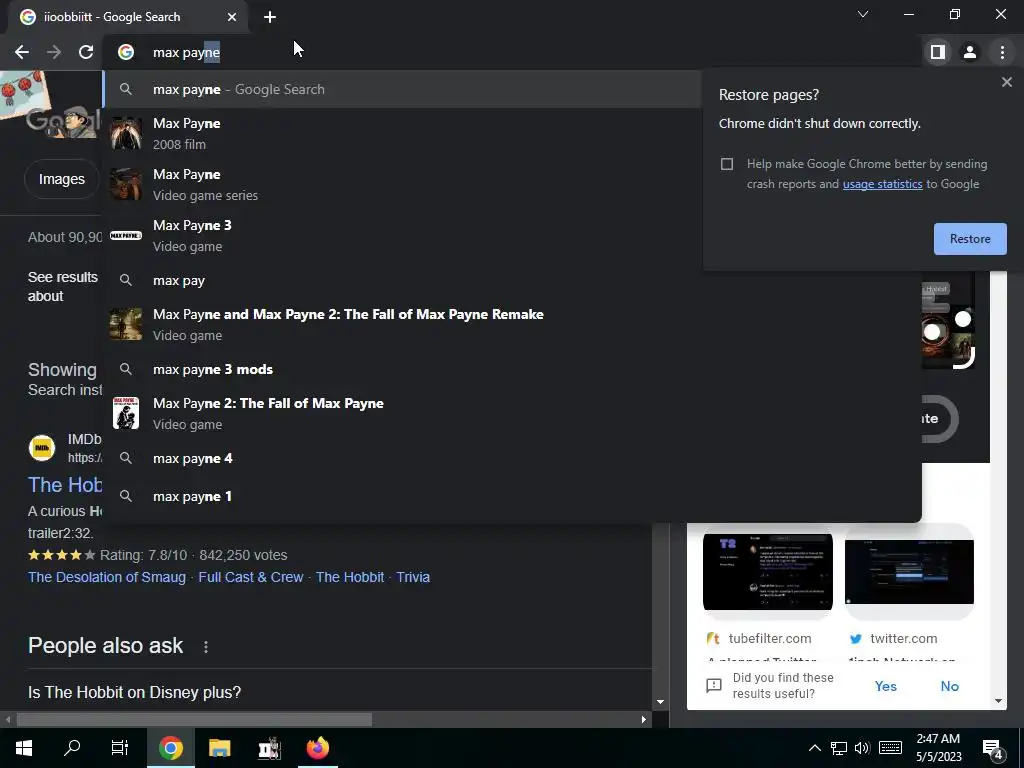Pick Max Payne 2: The Fall suggestion
Screen dimensions: 1024x768
pyautogui.click(x=513, y=413)
